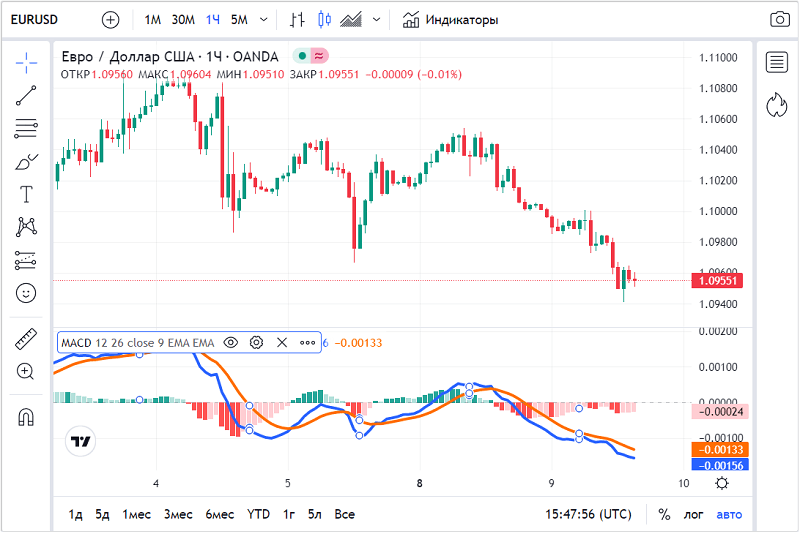Click the closing price value 1.09551 in legend
800x534 pixels.
pyautogui.click(x=339, y=74)
